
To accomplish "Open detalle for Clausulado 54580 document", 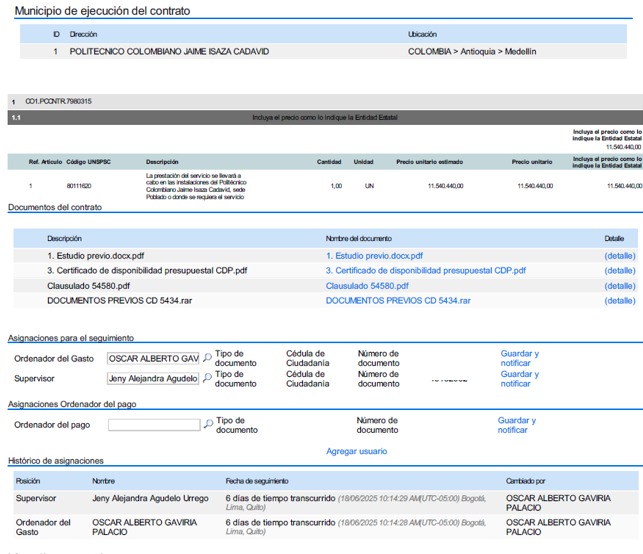I will click(619, 285).
